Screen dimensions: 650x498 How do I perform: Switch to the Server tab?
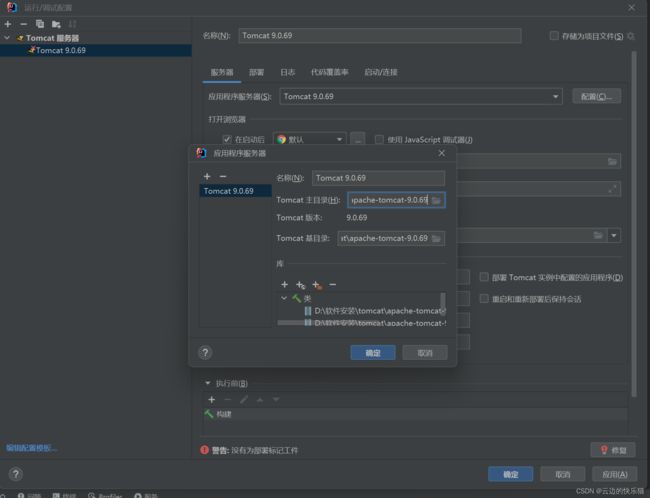point(222,72)
